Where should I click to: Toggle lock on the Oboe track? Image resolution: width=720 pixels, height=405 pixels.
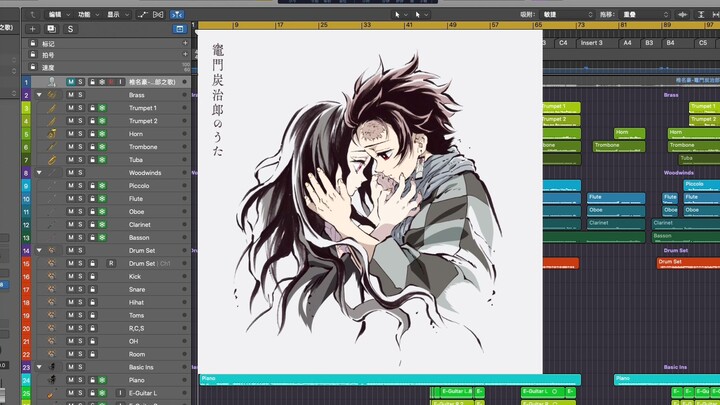[x=92, y=211]
